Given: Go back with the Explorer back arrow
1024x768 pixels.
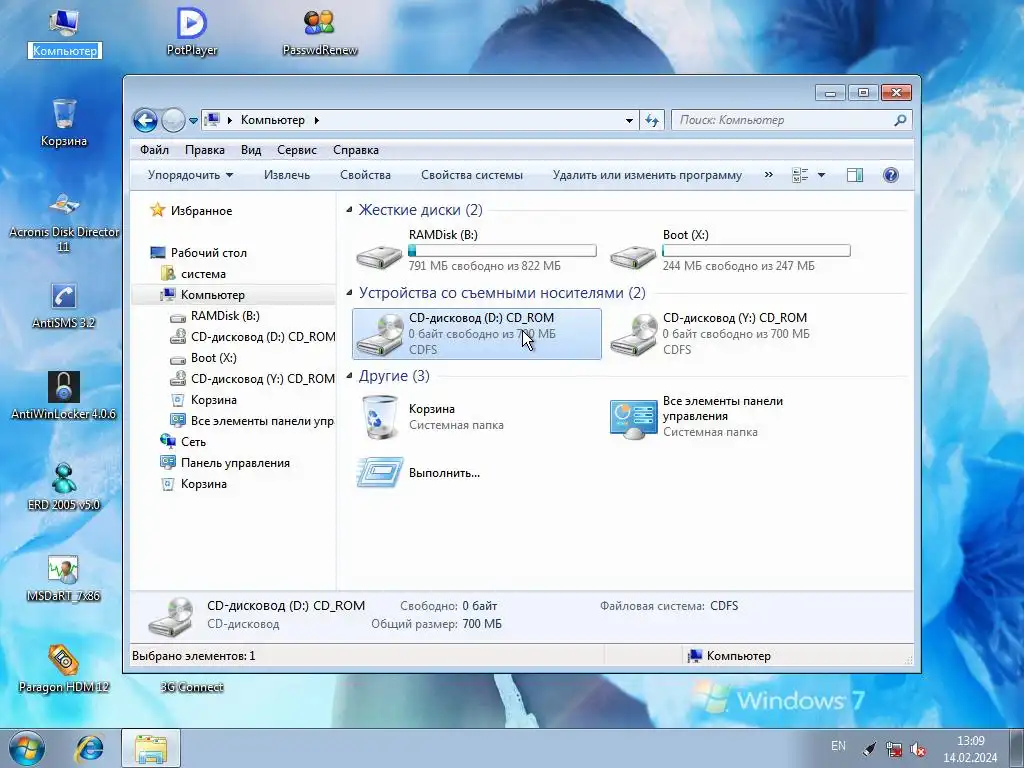Looking at the screenshot, I should click(x=145, y=120).
